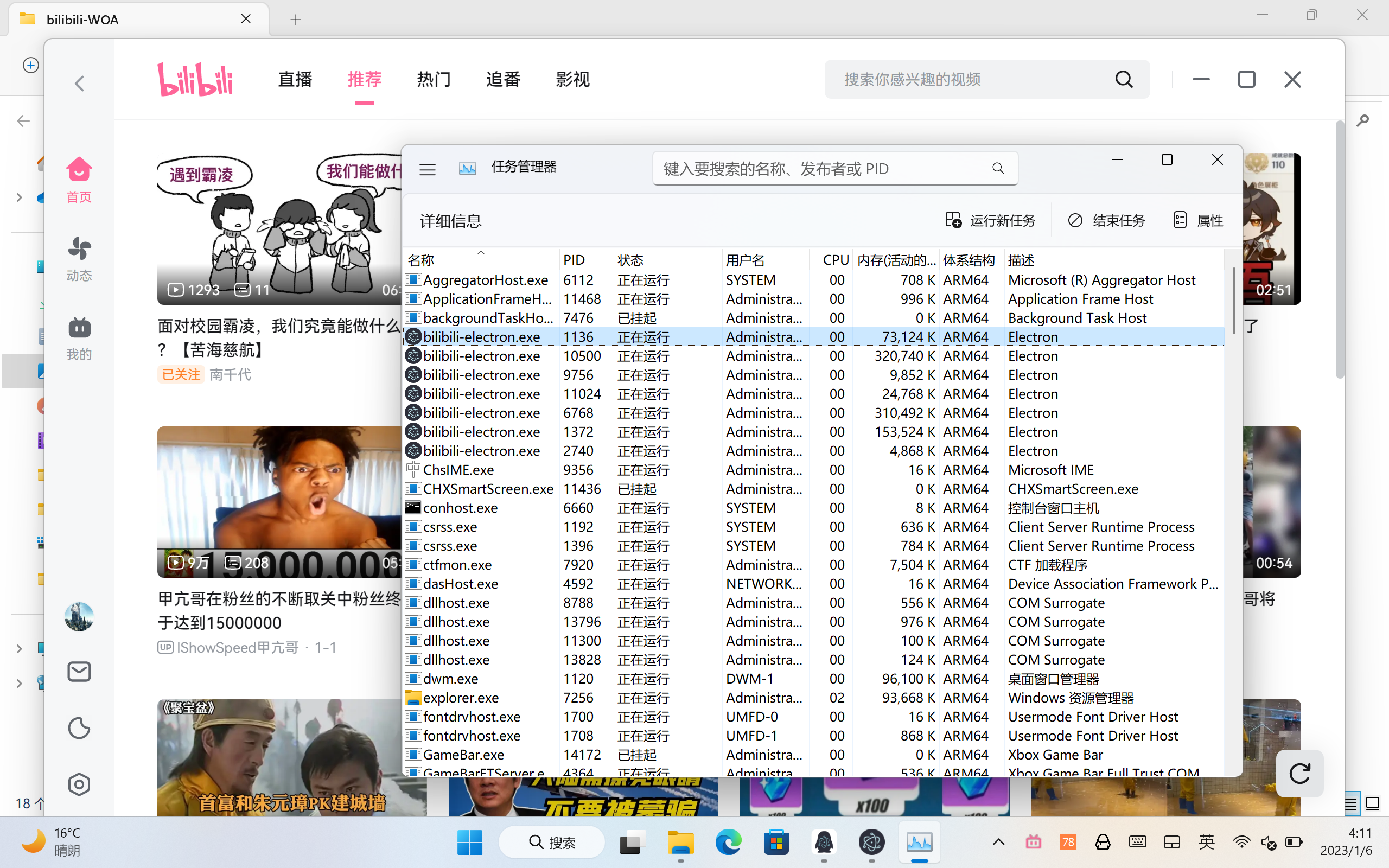The image size is (1389, 868).
Task: Open Microsoft Store from the taskbar
Action: point(776,842)
